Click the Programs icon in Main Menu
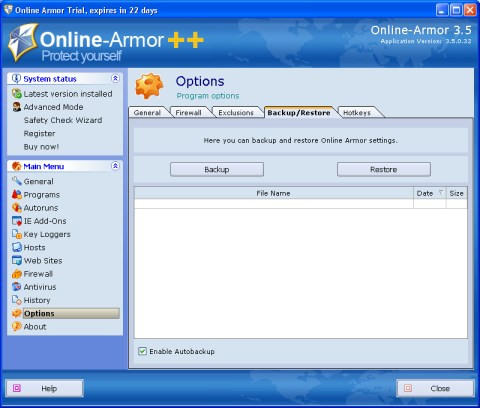Screen dimensions: 480x408 coord(17,194)
